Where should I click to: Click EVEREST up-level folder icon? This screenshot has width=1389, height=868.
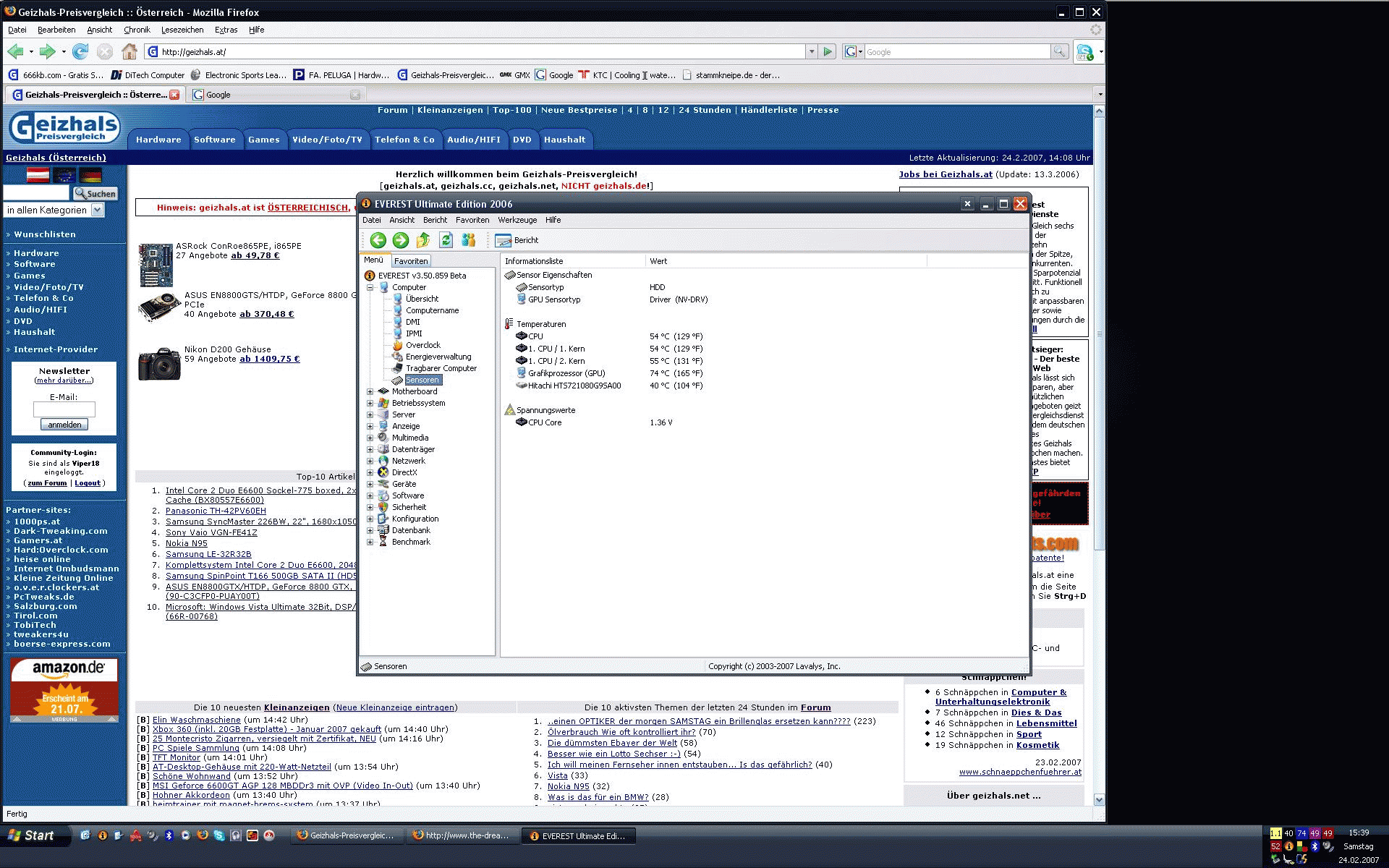point(423,240)
